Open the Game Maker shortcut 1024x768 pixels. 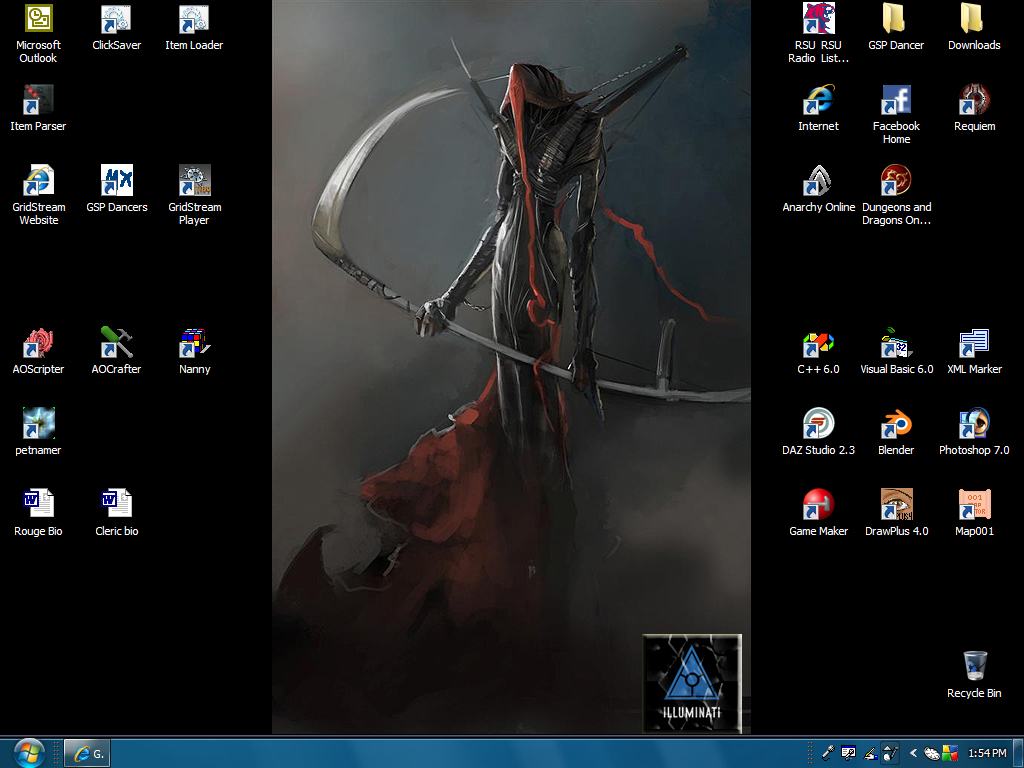(x=818, y=506)
